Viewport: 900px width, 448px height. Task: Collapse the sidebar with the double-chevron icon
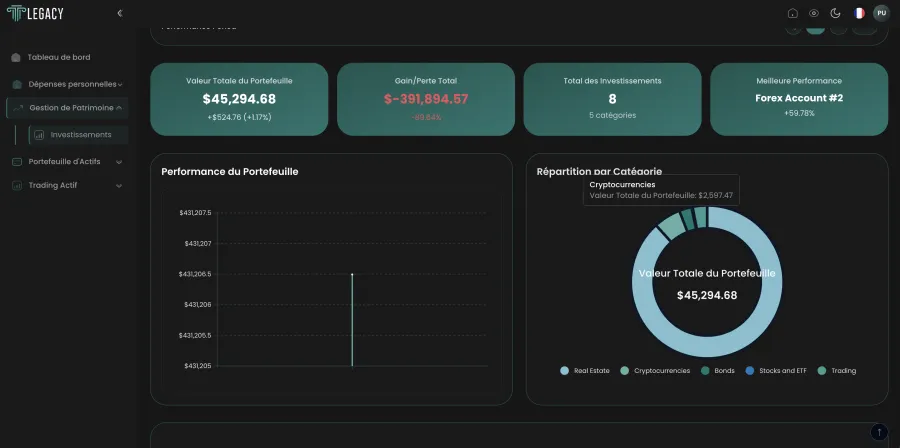[x=119, y=13]
